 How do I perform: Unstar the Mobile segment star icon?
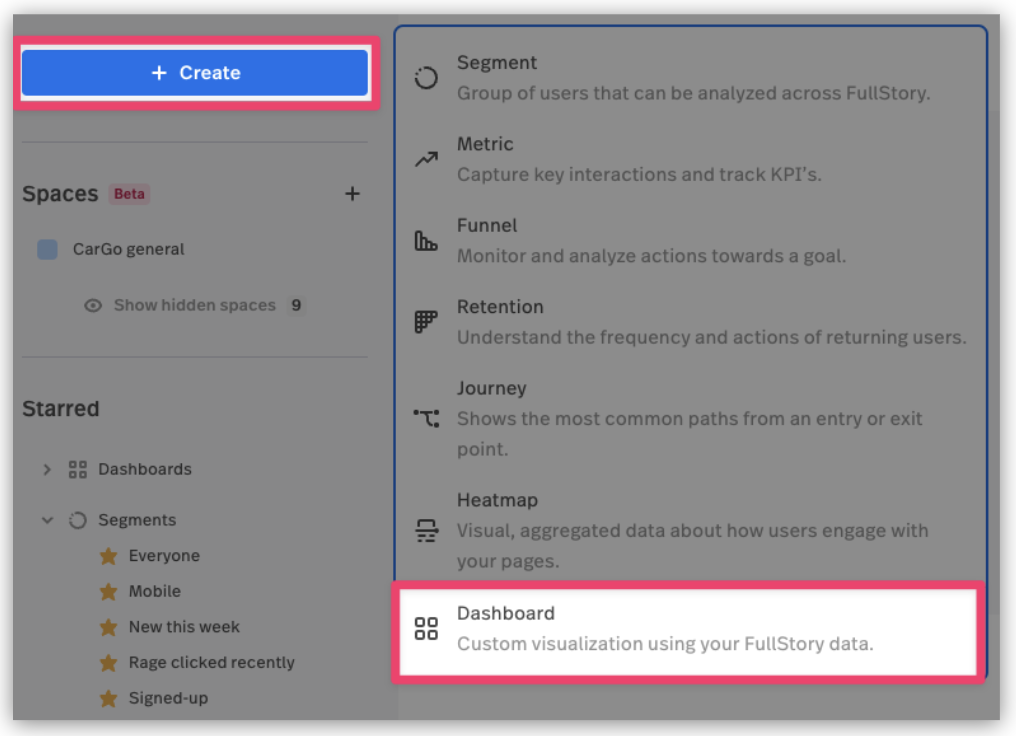108,592
